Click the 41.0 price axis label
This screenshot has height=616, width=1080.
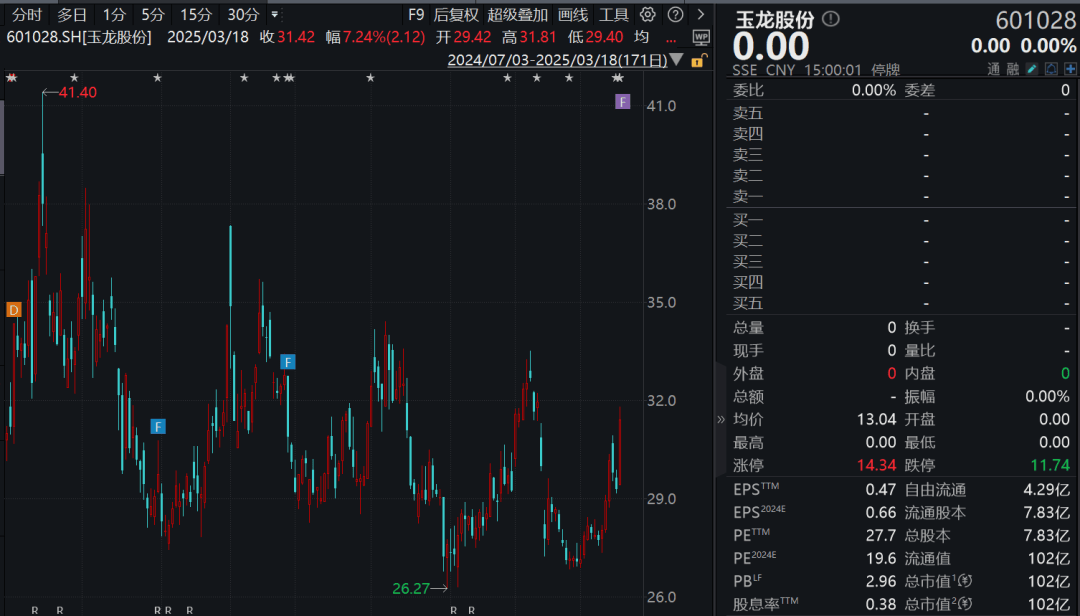(661, 106)
